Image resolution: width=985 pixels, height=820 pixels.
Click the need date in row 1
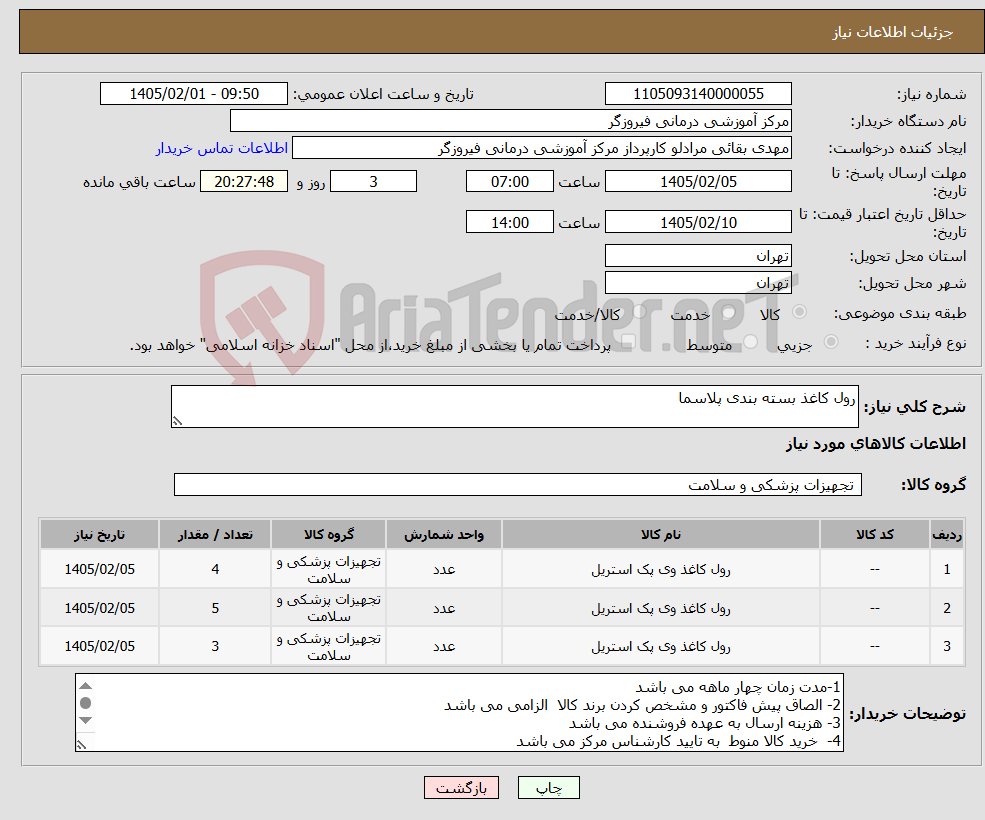click(x=99, y=569)
